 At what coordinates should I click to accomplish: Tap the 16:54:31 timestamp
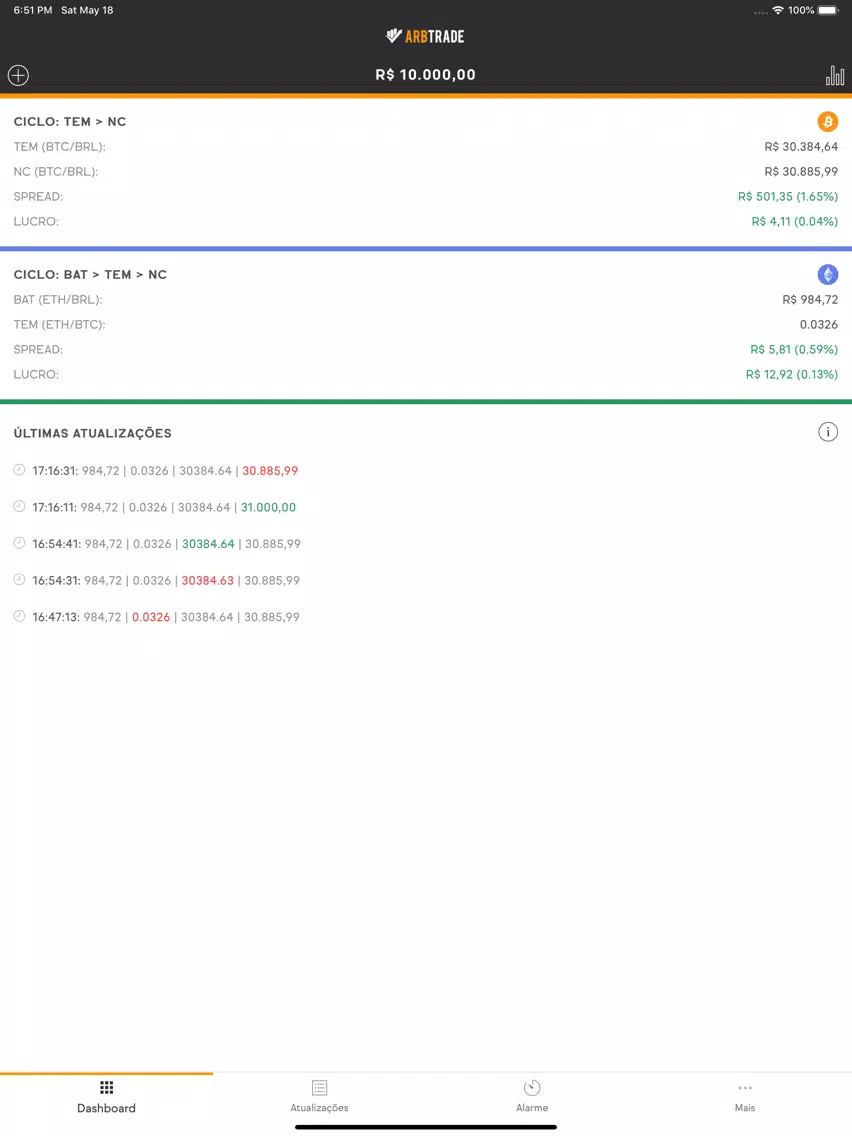pos(57,580)
